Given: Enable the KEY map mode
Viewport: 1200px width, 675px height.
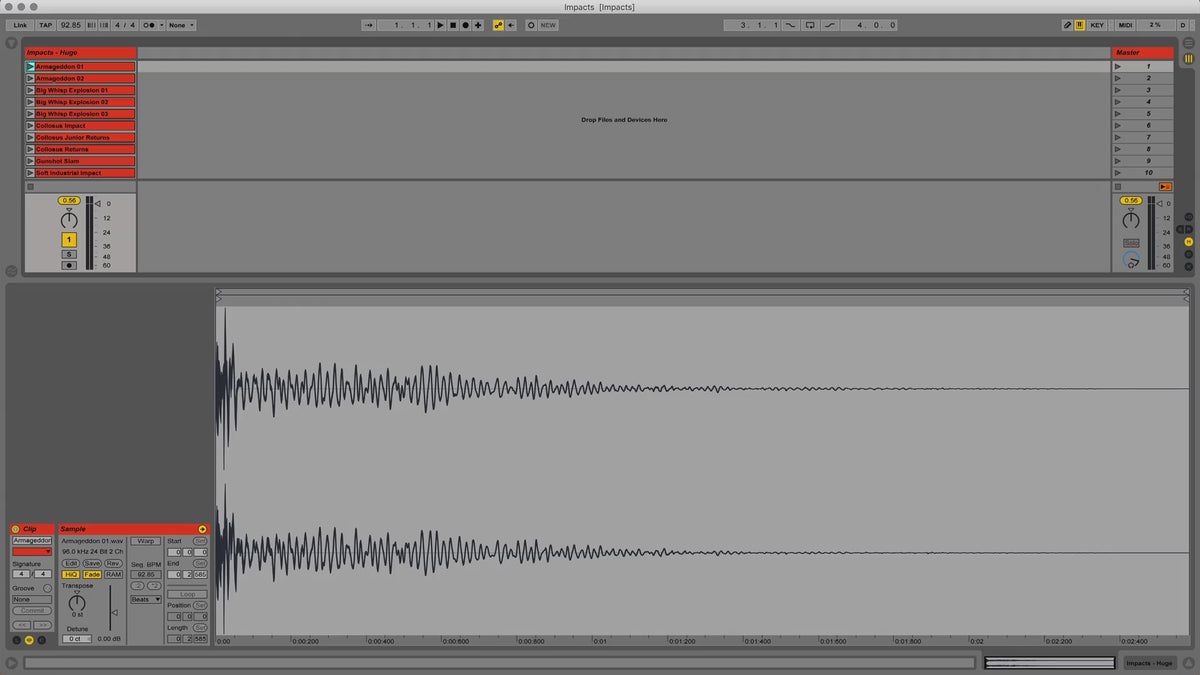Looking at the screenshot, I should (x=1097, y=25).
